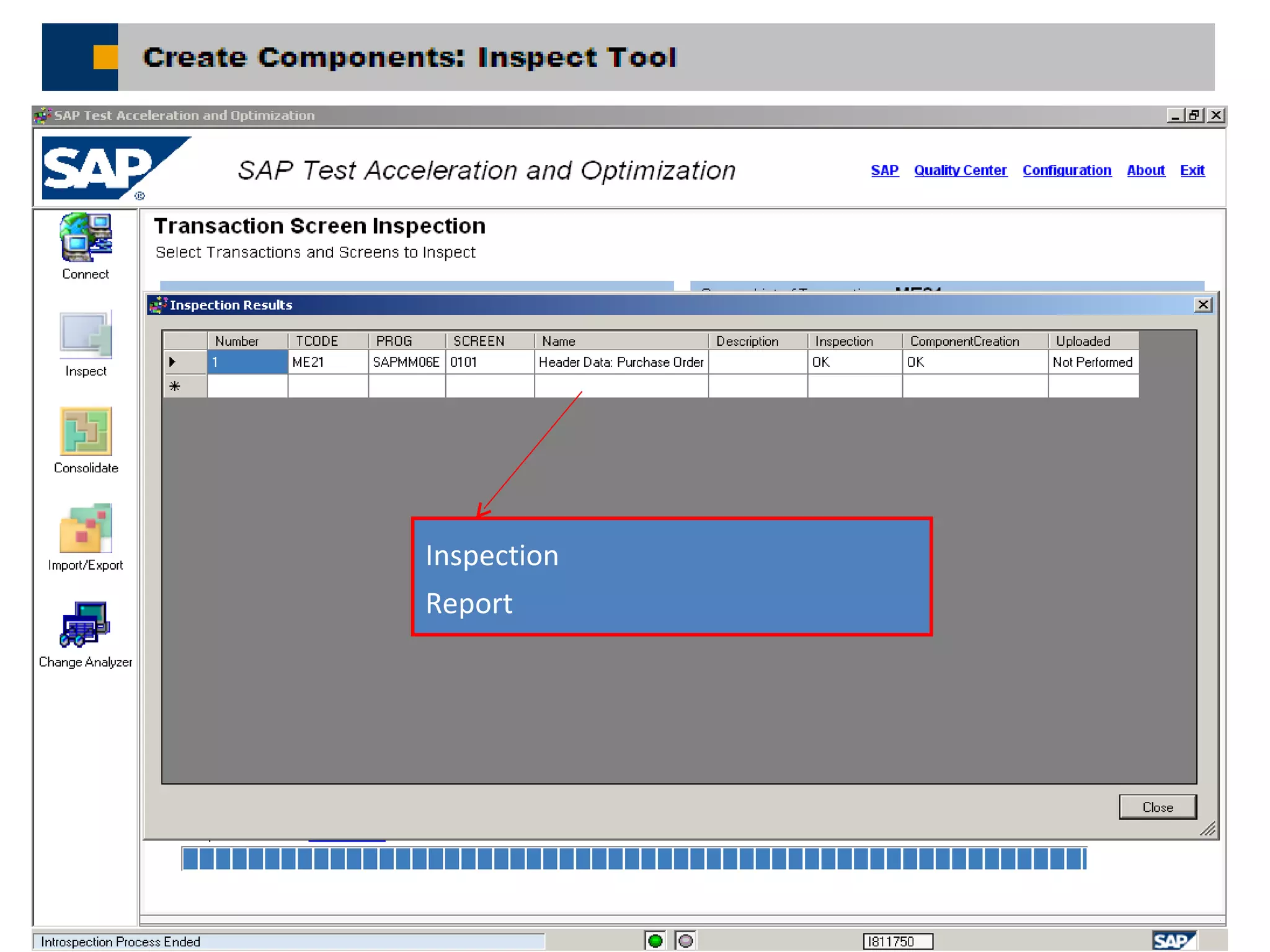The image size is (1270, 952).
Task: Select the new row asterisk selector
Action: (185, 386)
